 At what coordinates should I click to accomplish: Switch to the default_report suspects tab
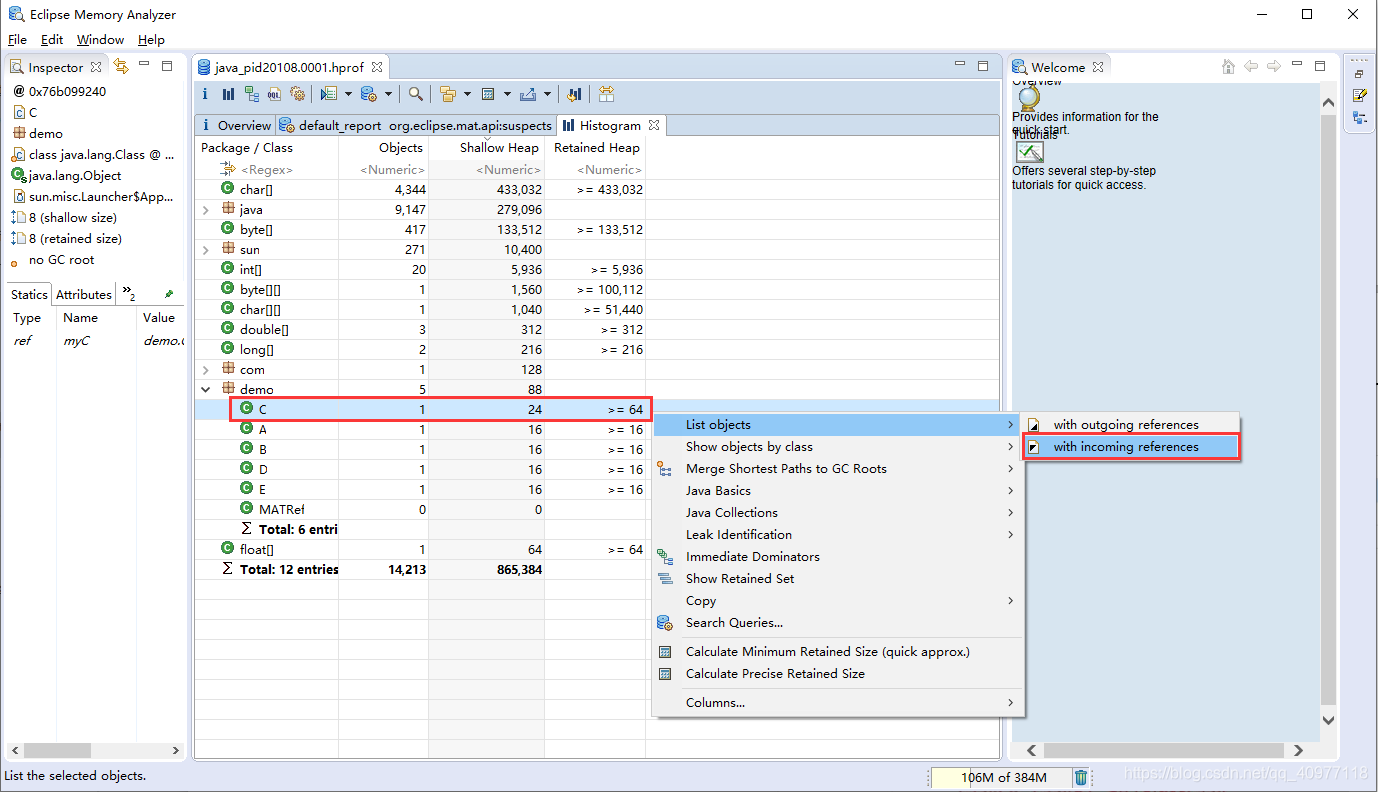point(416,125)
